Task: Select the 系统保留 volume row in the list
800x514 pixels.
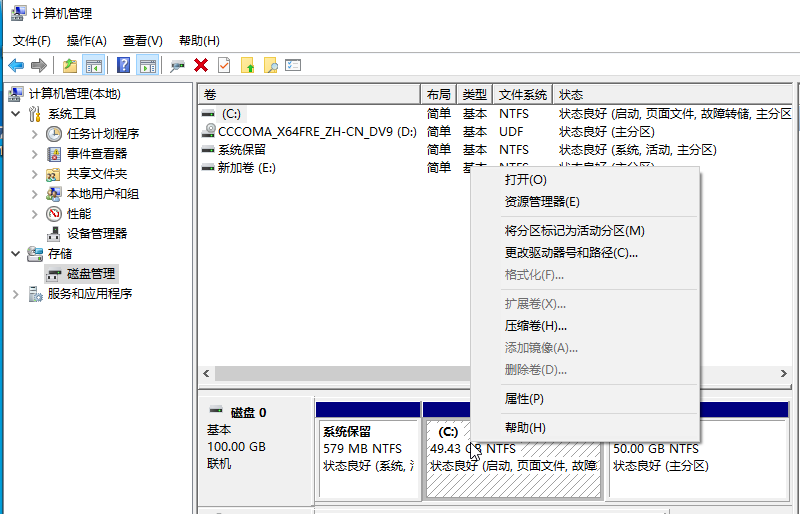Action: coord(496,150)
